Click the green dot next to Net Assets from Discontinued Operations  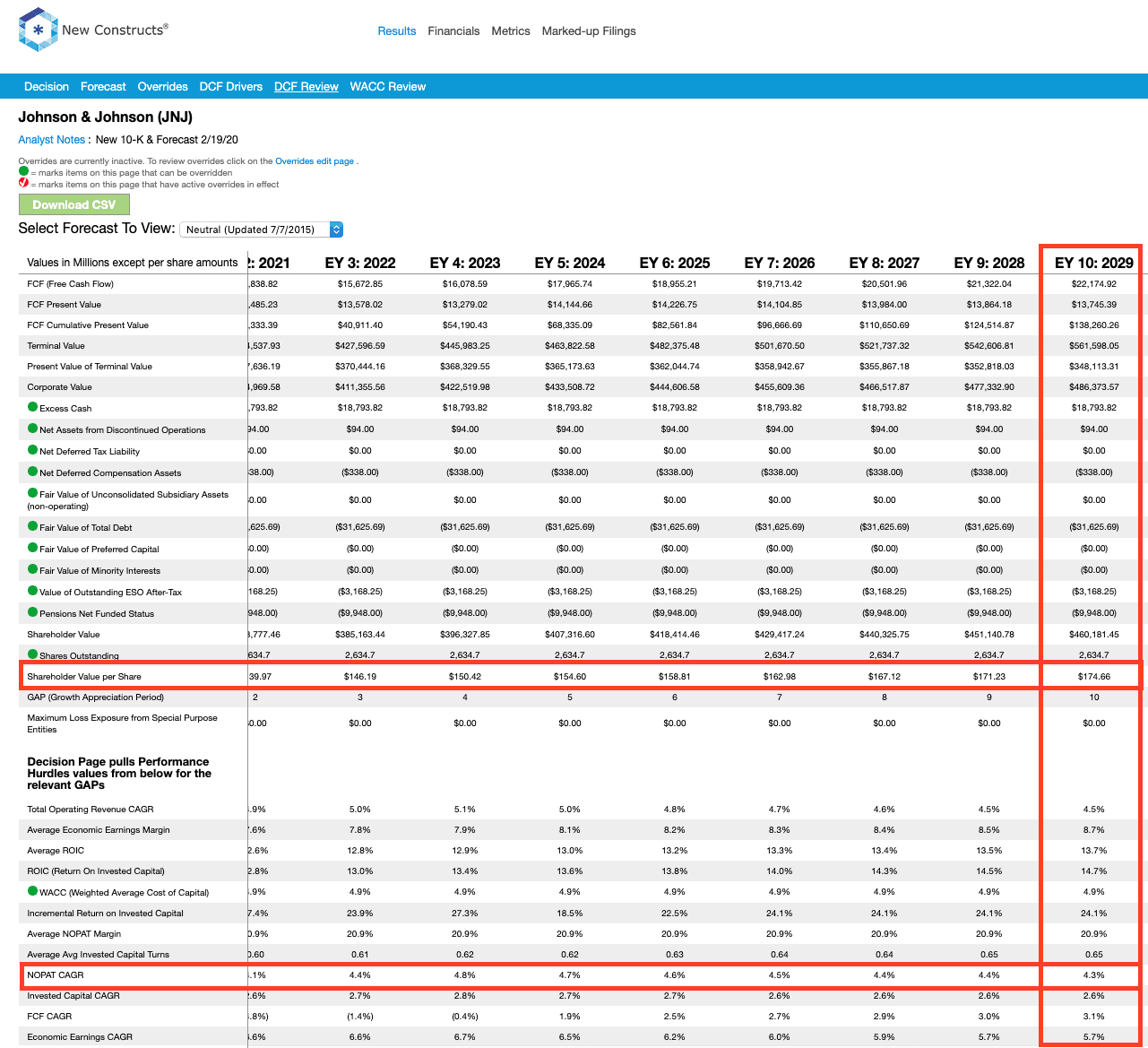33,429
